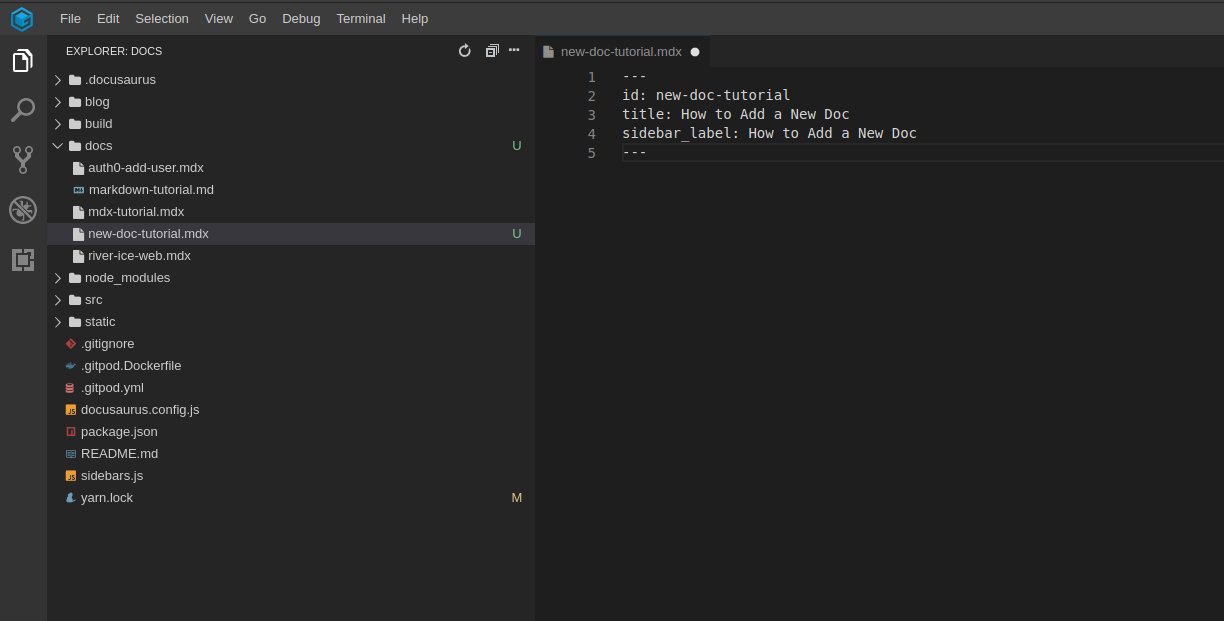Open Explorer's more actions ellipsis menu
This screenshot has width=1224, height=621.
(514, 50)
